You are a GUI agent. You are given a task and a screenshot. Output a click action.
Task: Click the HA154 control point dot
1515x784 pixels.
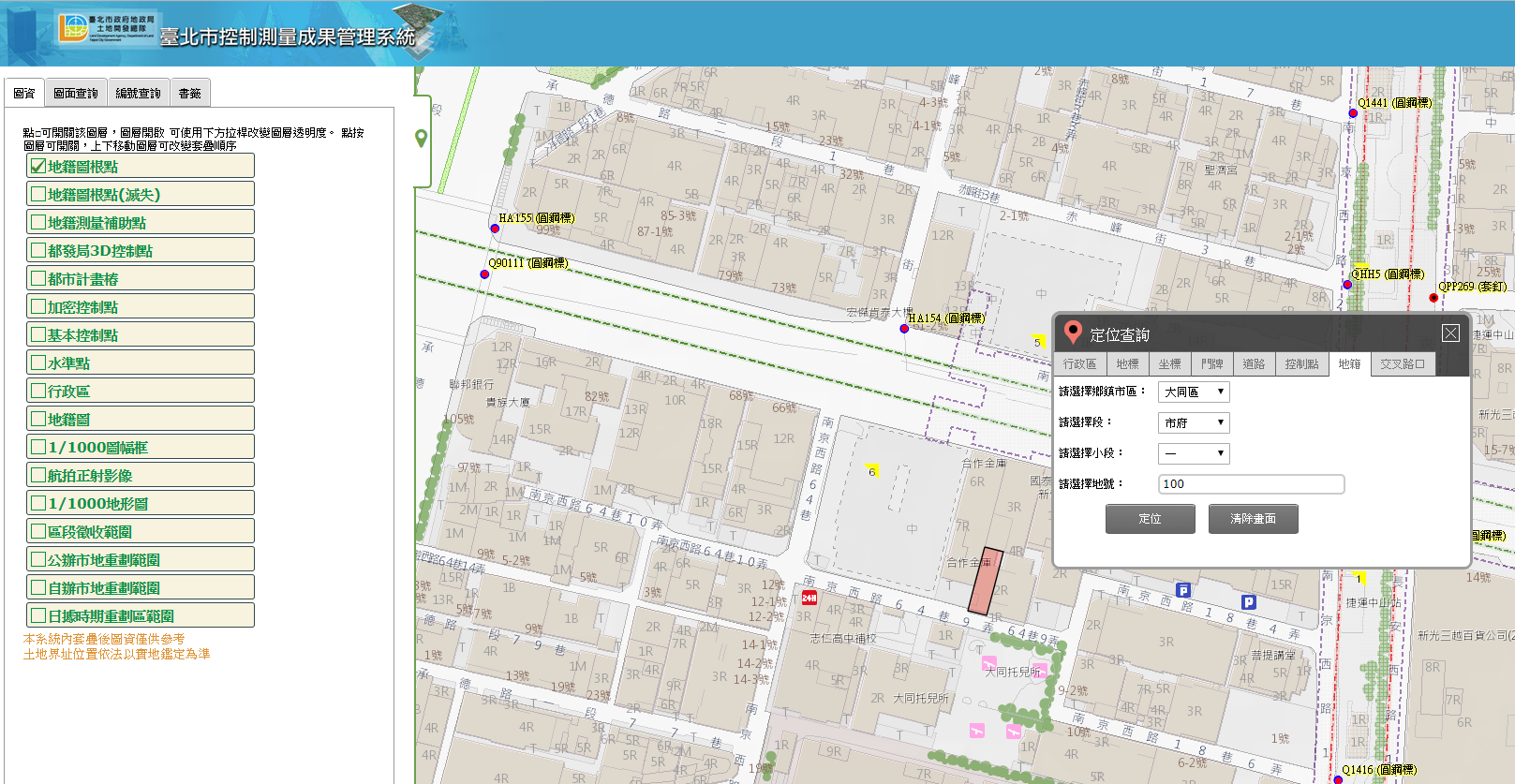pos(904,329)
